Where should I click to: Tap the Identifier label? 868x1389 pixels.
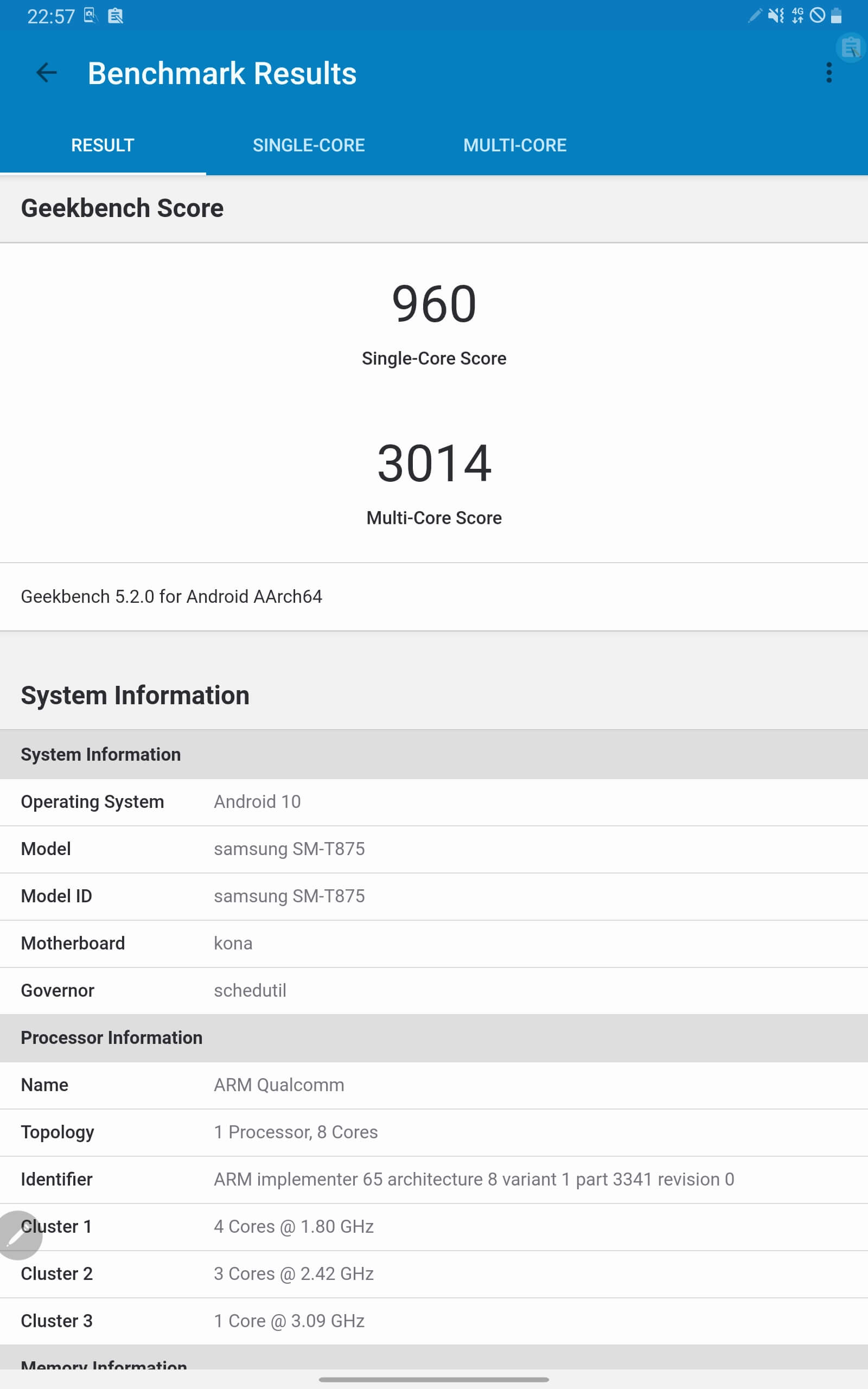pyautogui.click(x=56, y=1179)
